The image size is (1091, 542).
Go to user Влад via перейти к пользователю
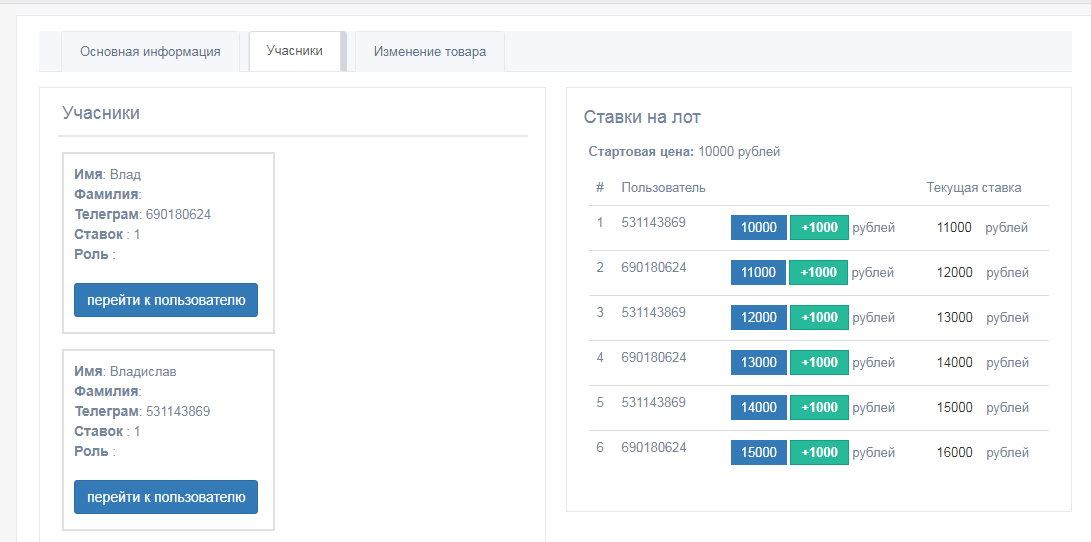tap(166, 300)
